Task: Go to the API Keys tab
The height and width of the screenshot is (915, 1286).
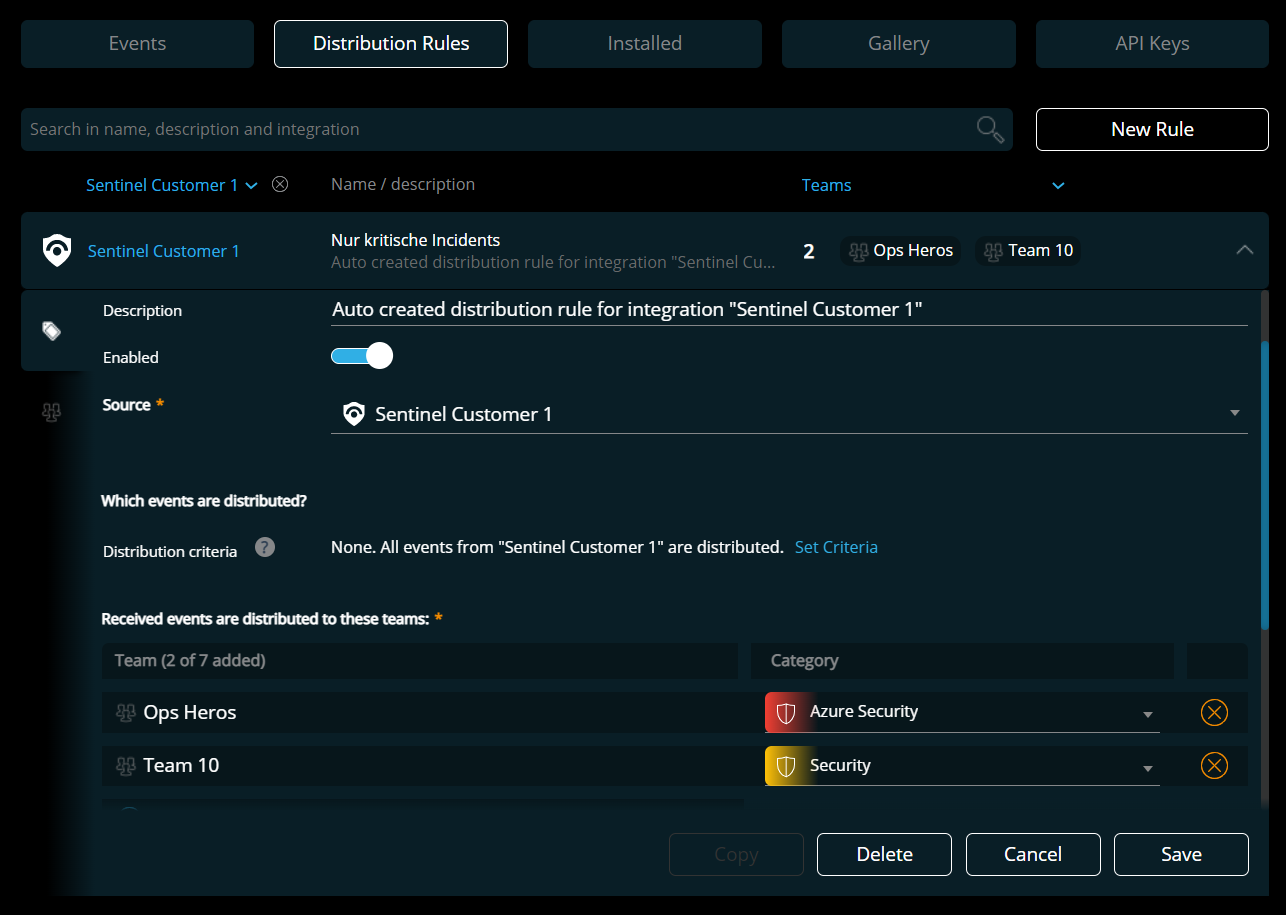Action: tap(1152, 44)
